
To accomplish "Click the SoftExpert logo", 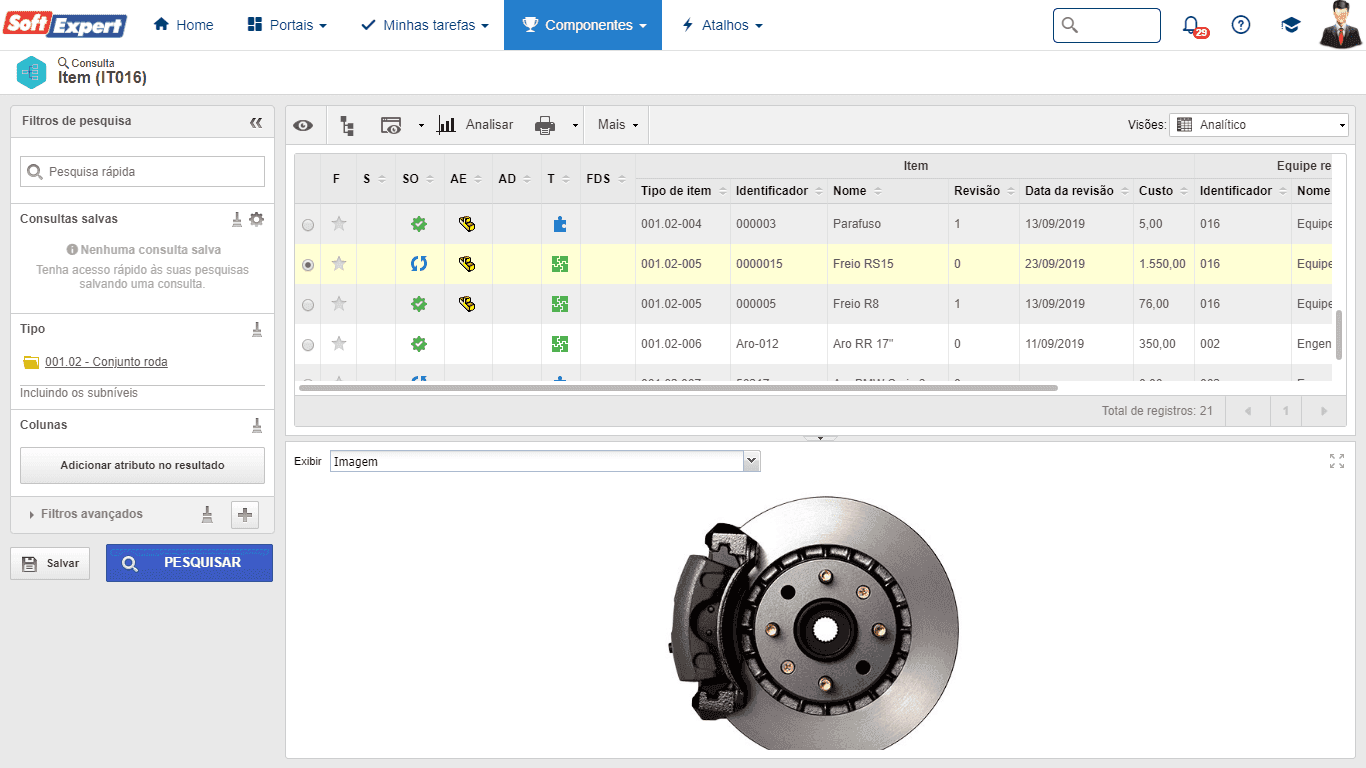I will pyautogui.click(x=65, y=25).
